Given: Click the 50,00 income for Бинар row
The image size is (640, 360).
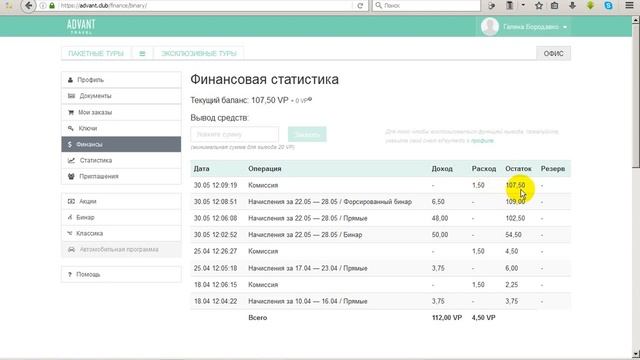Looking at the screenshot, I should click(440, 235).
